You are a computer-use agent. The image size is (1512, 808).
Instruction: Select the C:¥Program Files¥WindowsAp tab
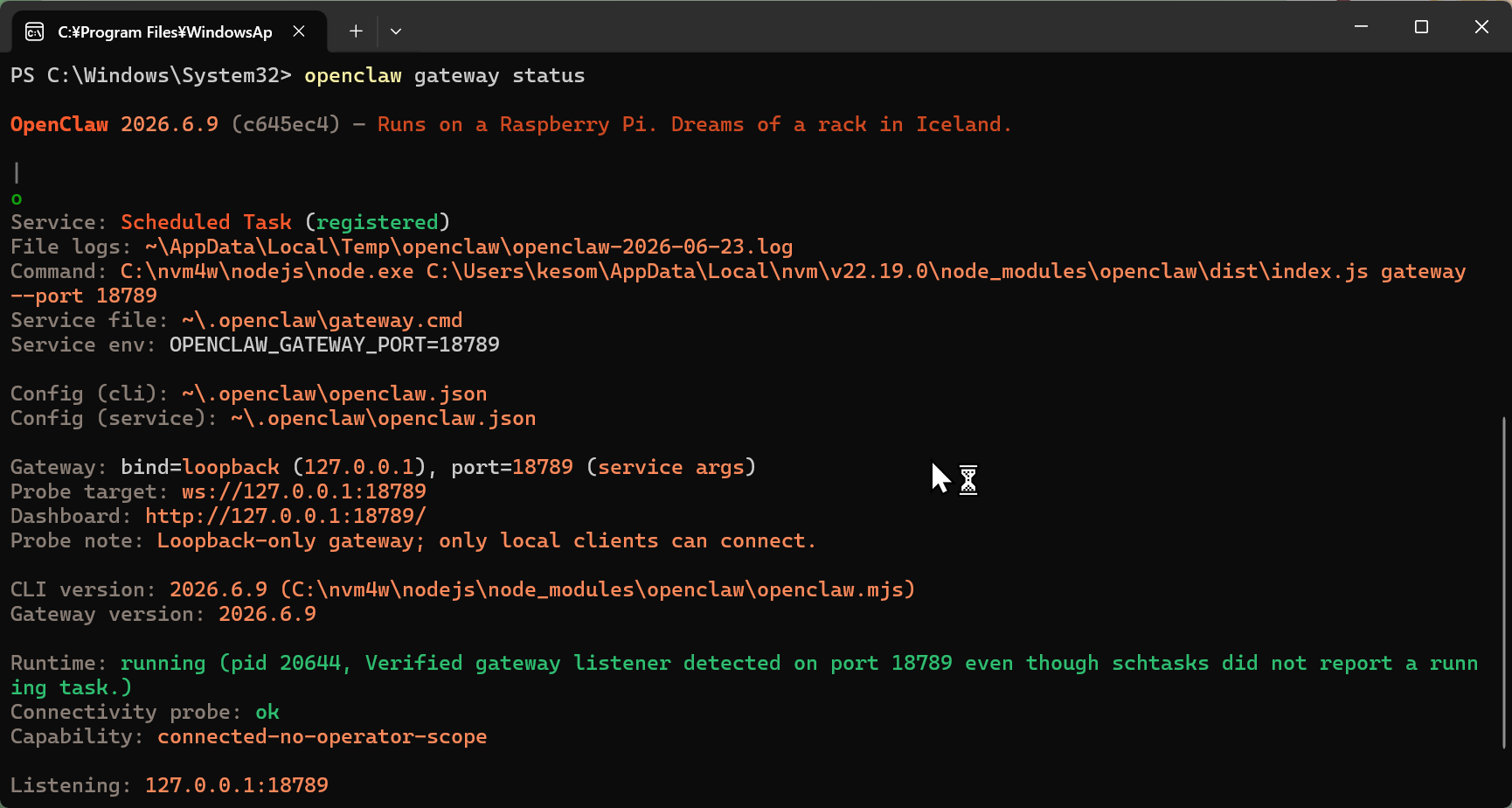coord(170,31)
